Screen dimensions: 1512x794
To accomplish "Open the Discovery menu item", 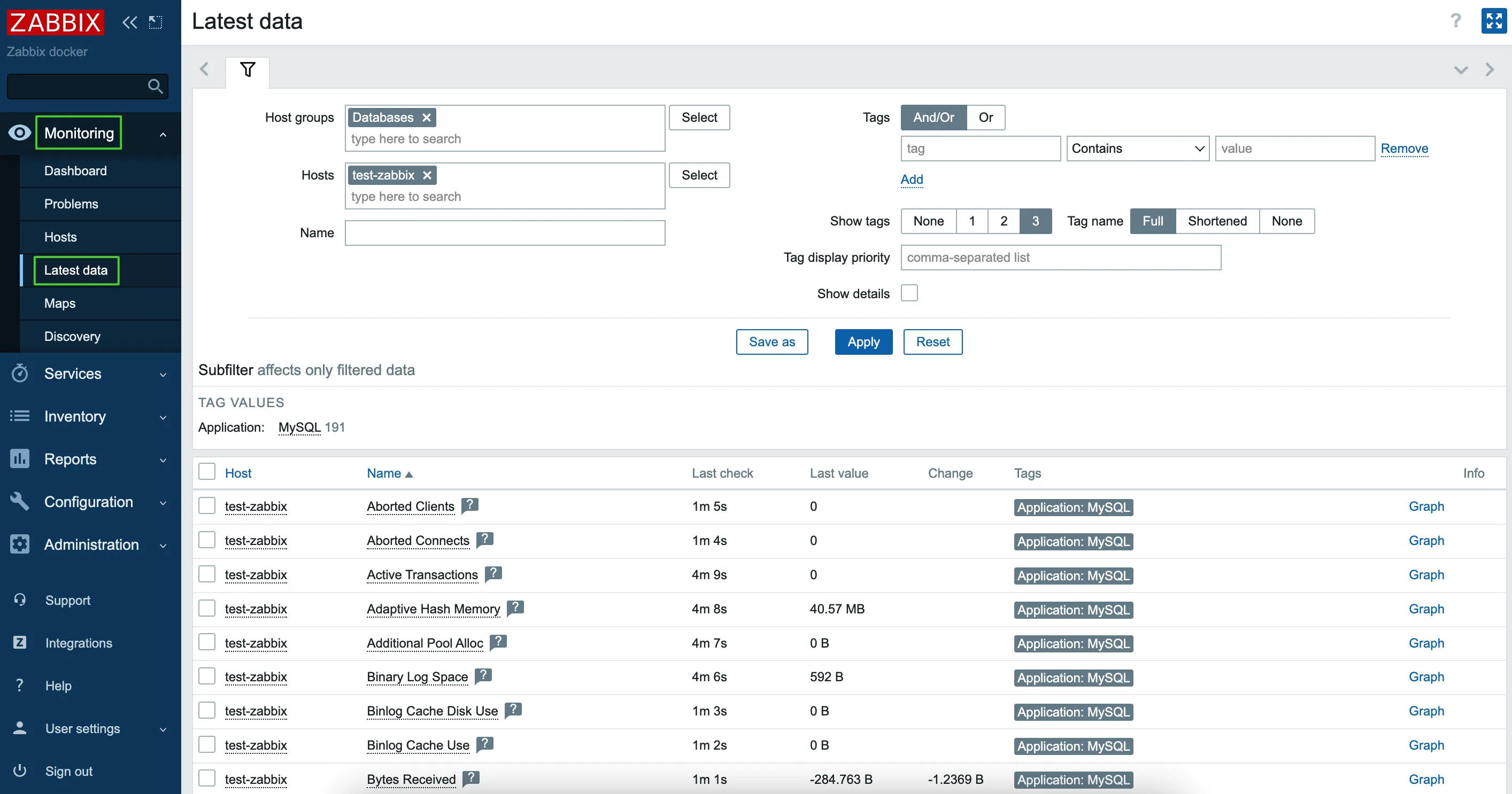I will pyautogui.click(x=72, y=336).
